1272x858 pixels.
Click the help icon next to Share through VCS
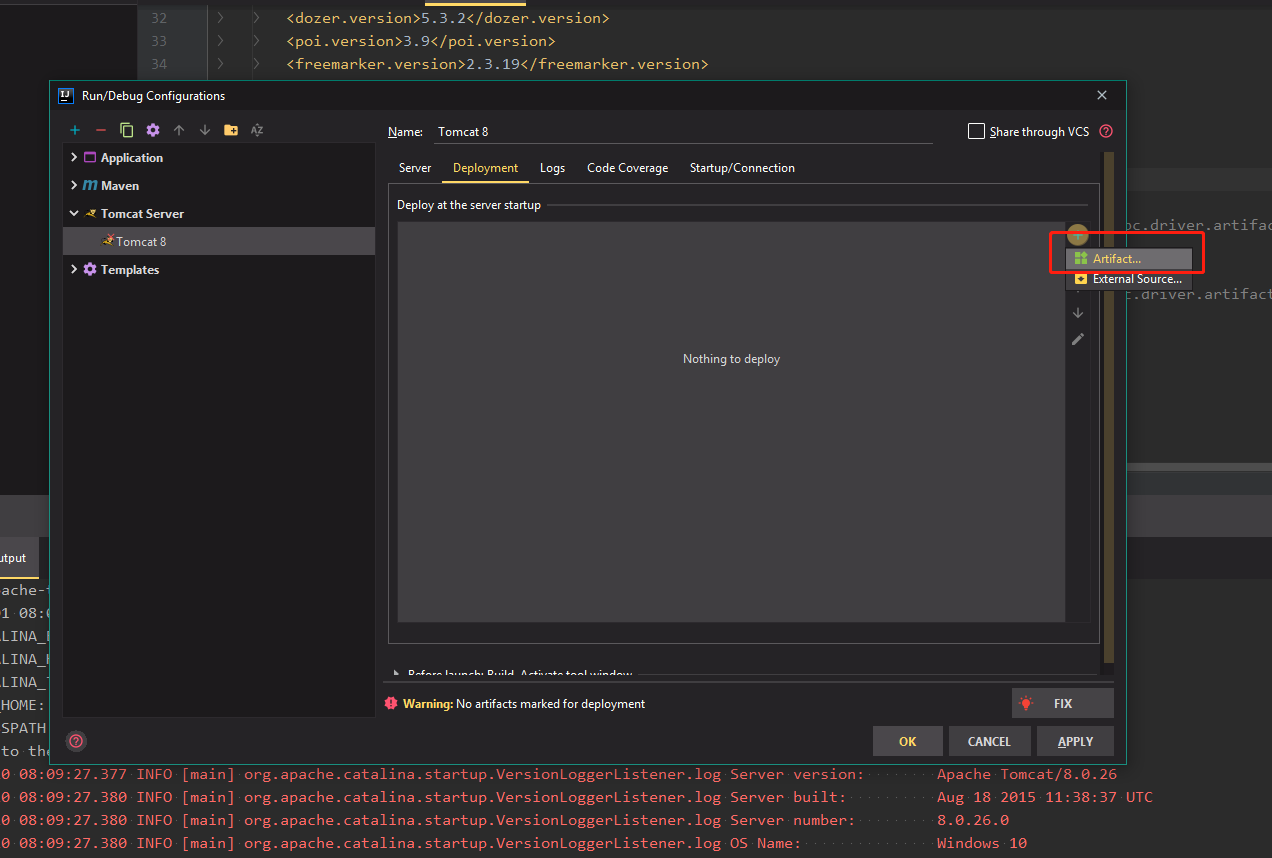1106,131
